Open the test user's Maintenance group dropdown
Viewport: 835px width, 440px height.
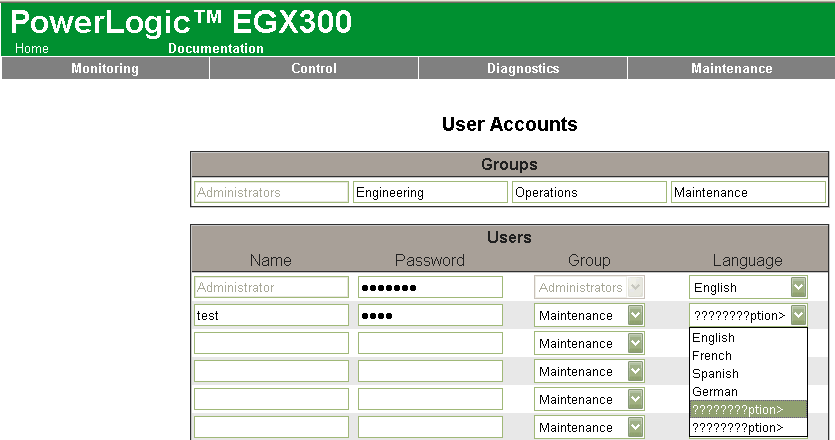click(590, 315)
